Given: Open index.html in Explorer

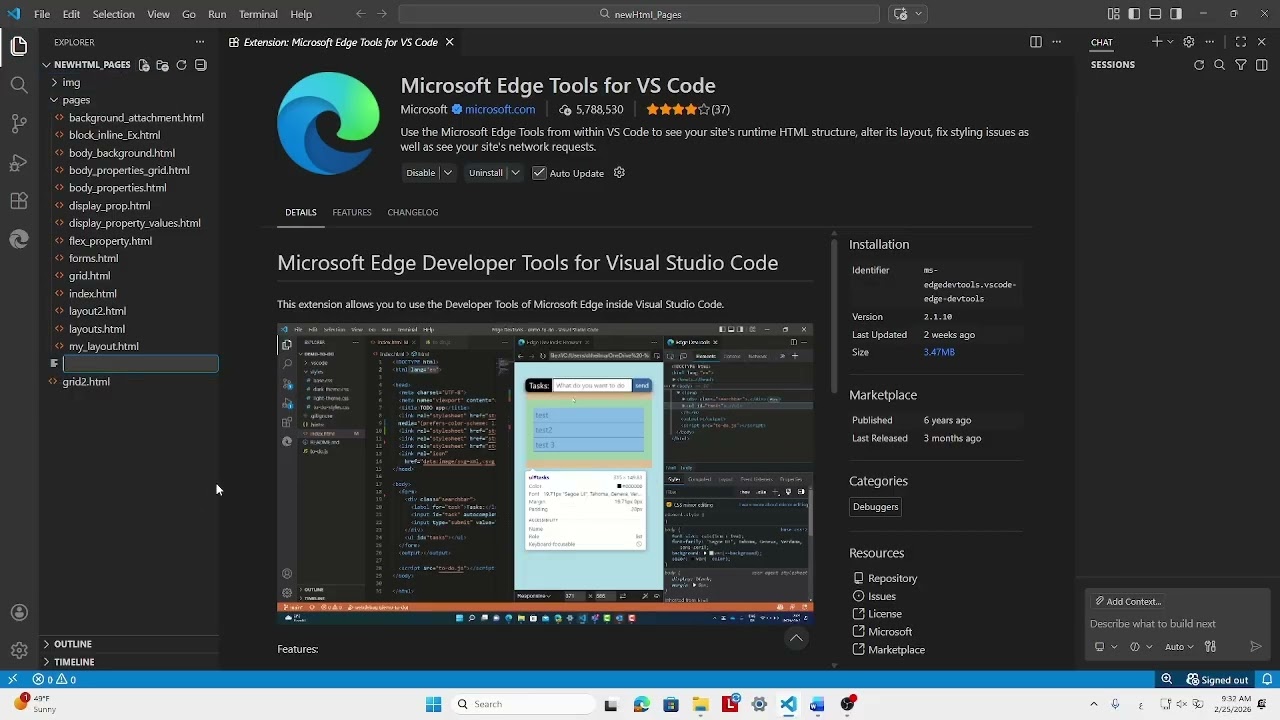Looking at the screenshot, I should tap(93, 294).
